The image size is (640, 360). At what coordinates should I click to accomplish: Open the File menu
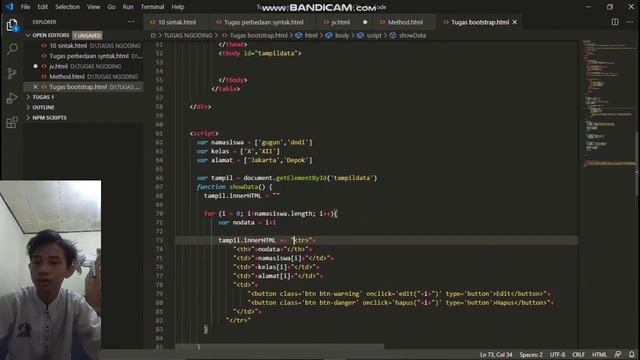pyautogui.click(x=25, y=7)
